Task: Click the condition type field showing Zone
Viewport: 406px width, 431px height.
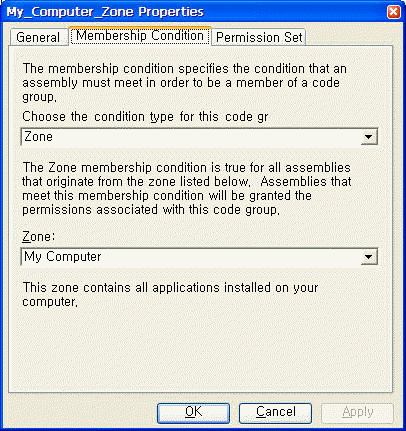Action: (x=199, y=137)
